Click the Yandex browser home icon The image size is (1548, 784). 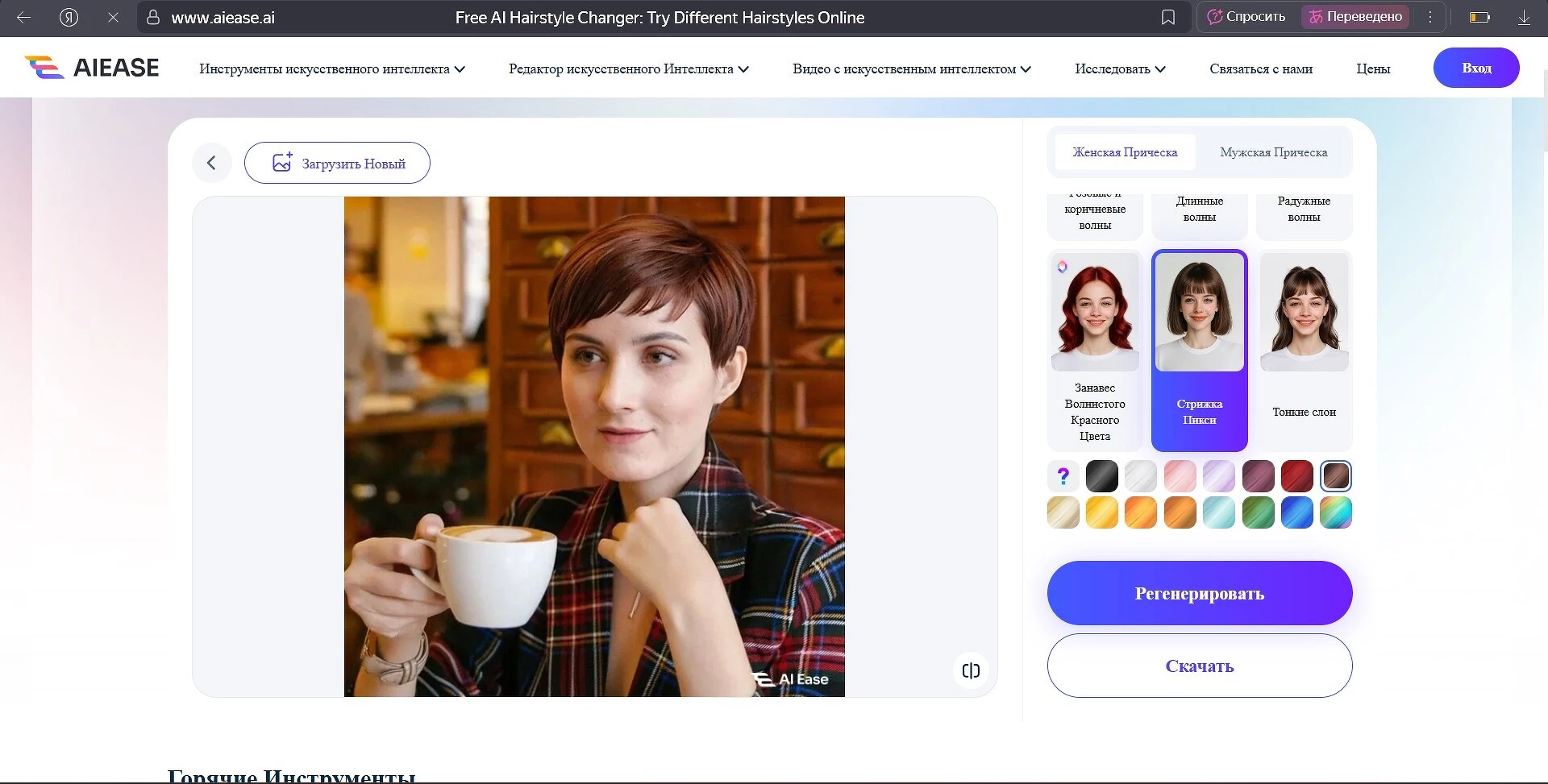pos(69,17)
